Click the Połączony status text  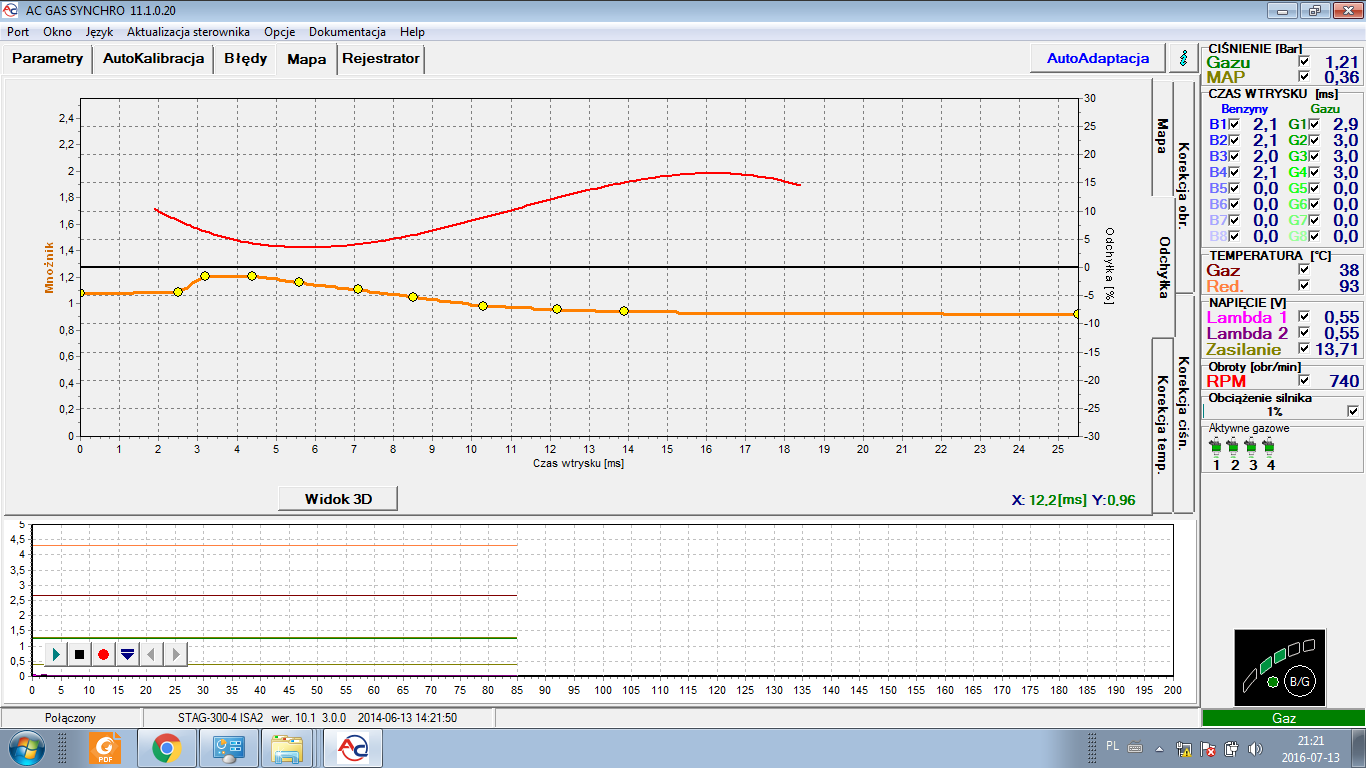pyautogui.click(x=70, y=718)
